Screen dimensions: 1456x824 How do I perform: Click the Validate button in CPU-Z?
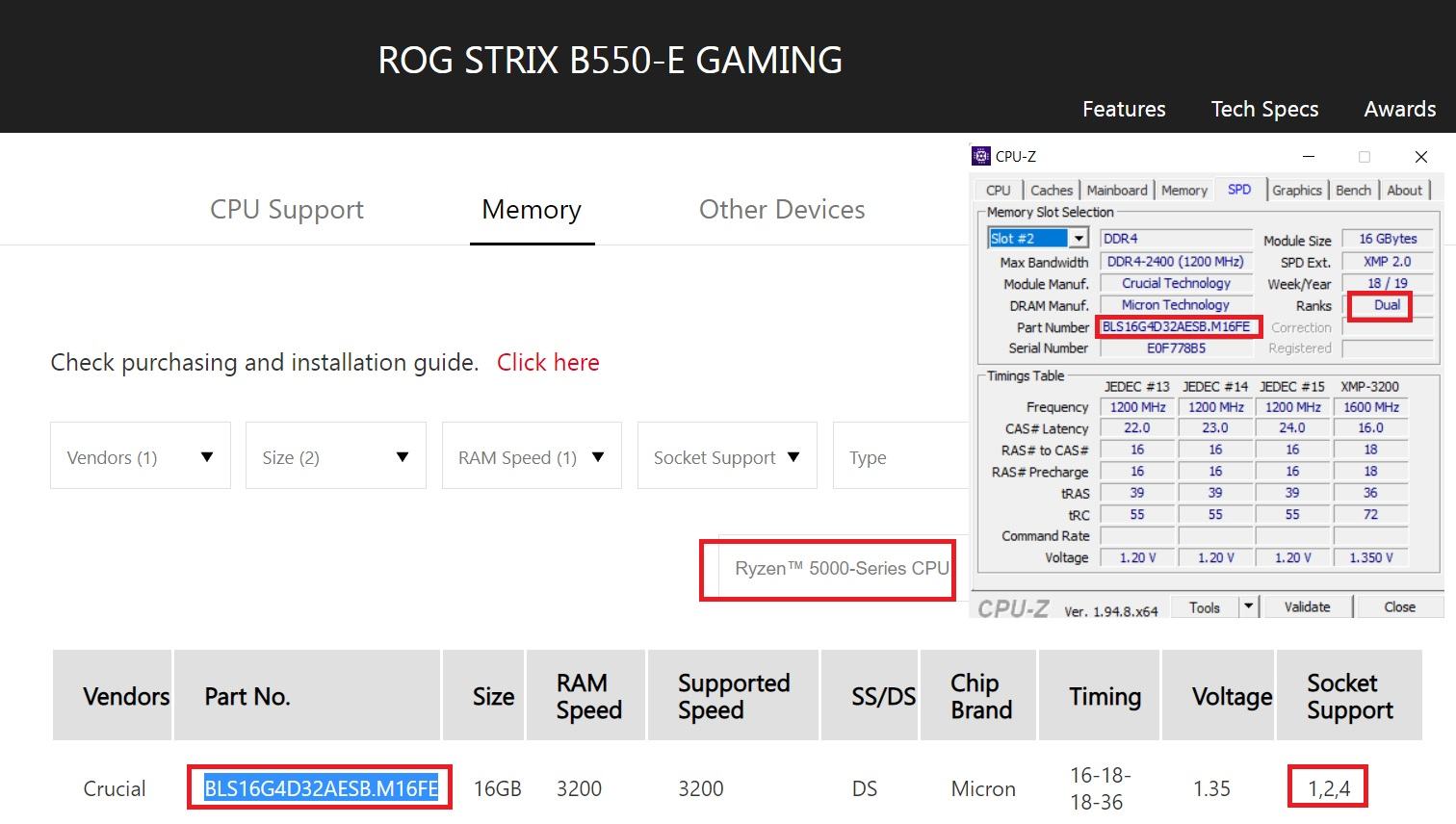point(1307,607)
